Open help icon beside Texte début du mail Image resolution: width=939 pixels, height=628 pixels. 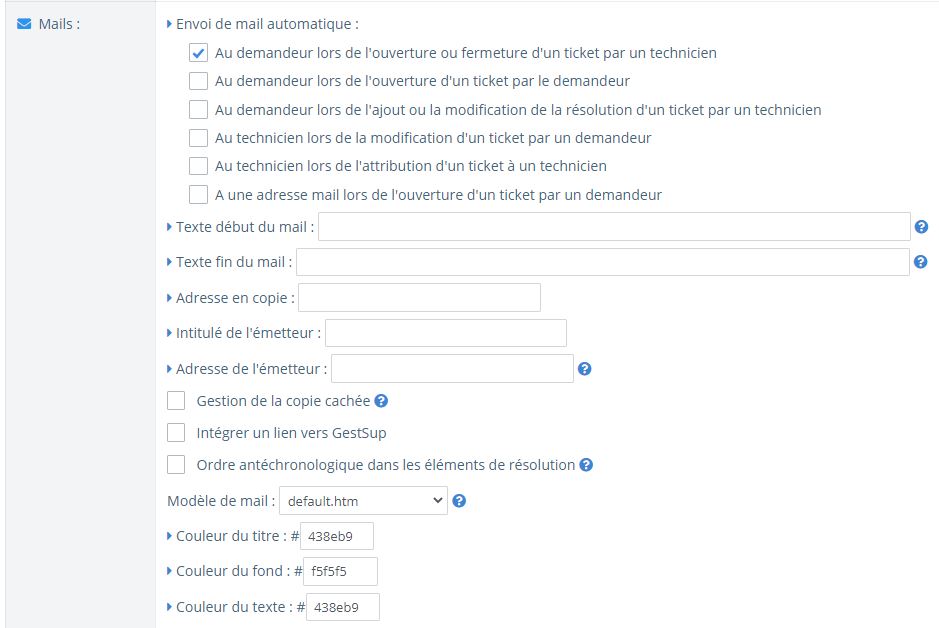tap(922, 227)
